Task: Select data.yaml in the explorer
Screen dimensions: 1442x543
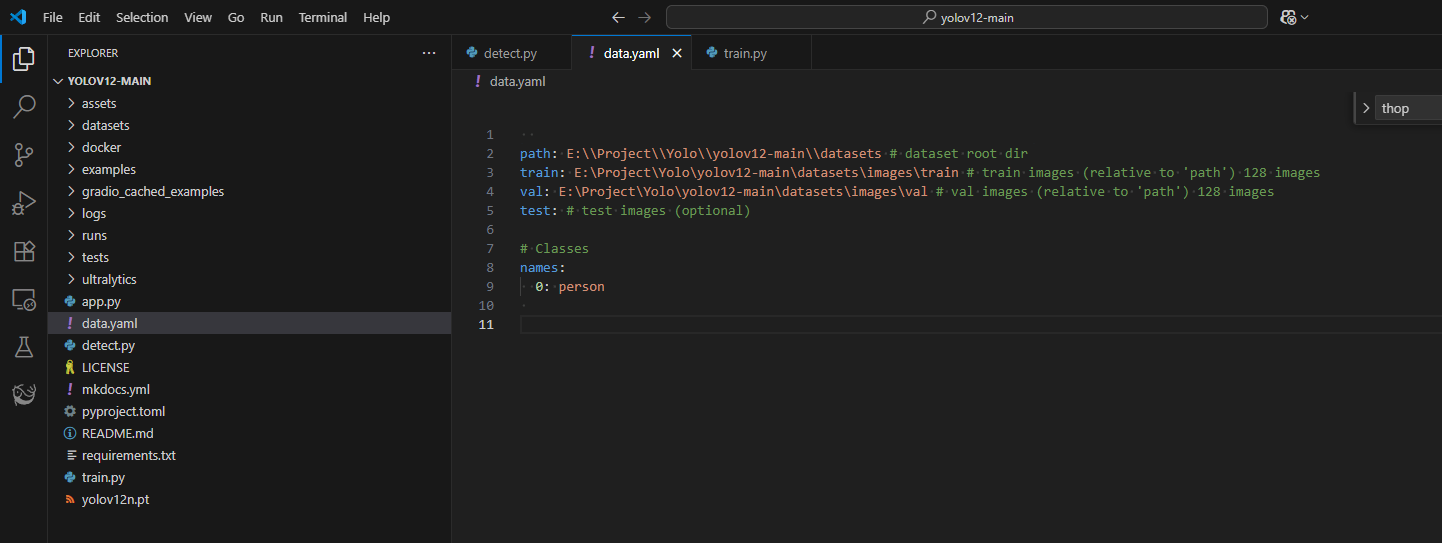Action: [x=249, y=323]
